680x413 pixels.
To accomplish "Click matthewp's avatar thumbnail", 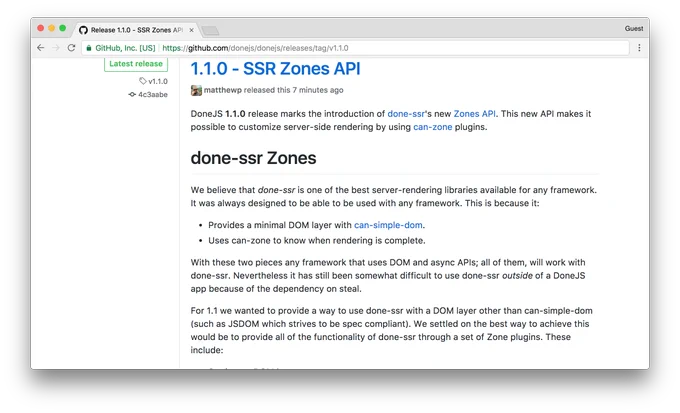I will point(196,90).
